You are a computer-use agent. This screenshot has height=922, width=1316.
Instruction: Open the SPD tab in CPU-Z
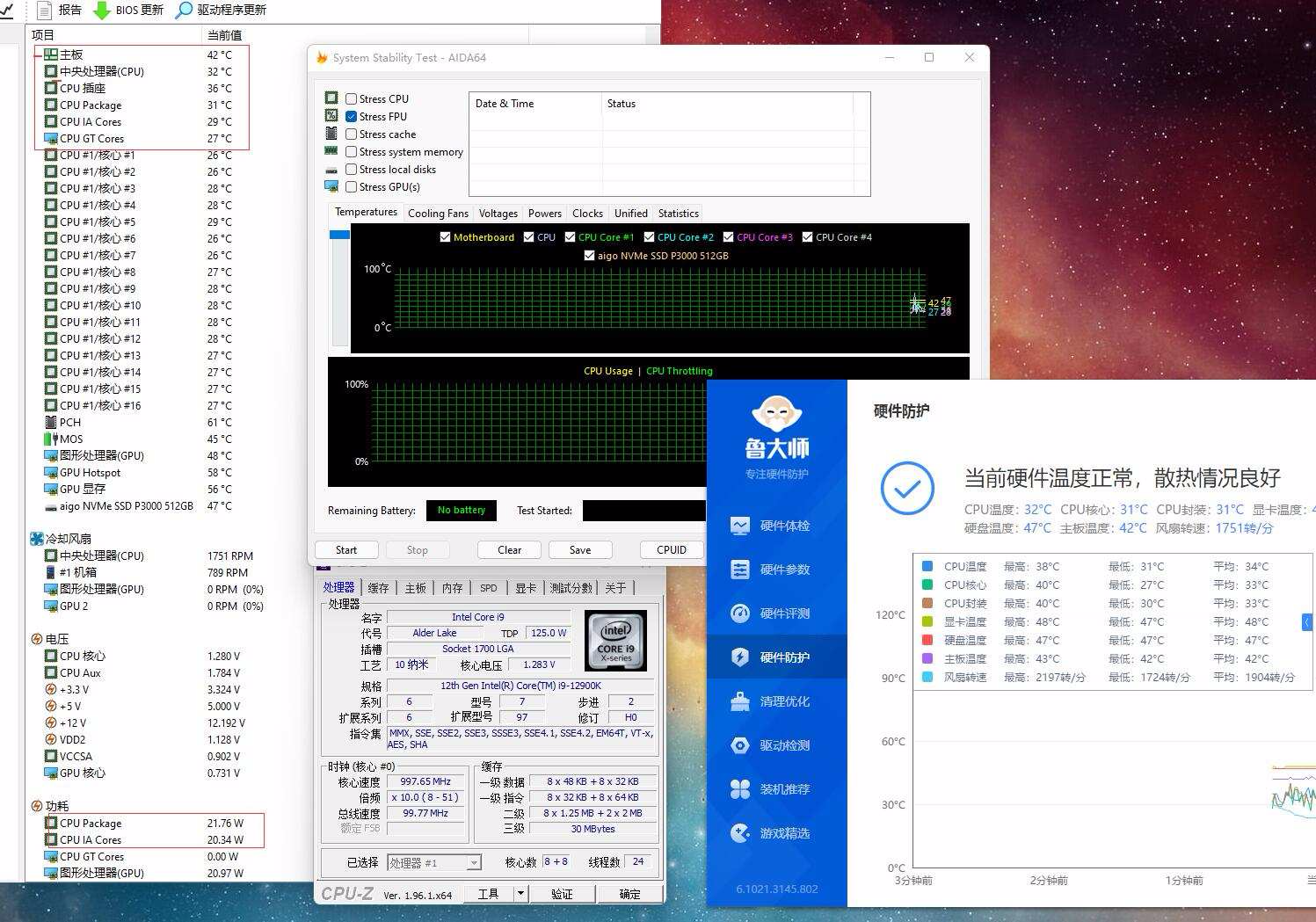tap(489, 587)
